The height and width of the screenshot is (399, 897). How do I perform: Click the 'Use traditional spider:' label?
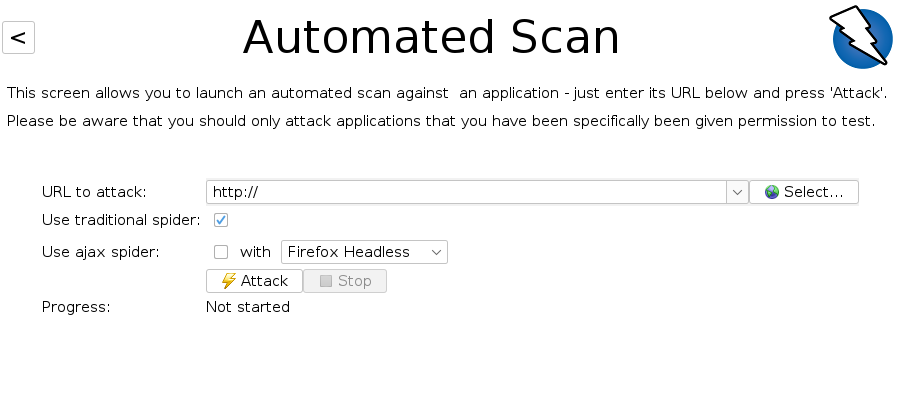pyautogui.click(x=121, y=220)
